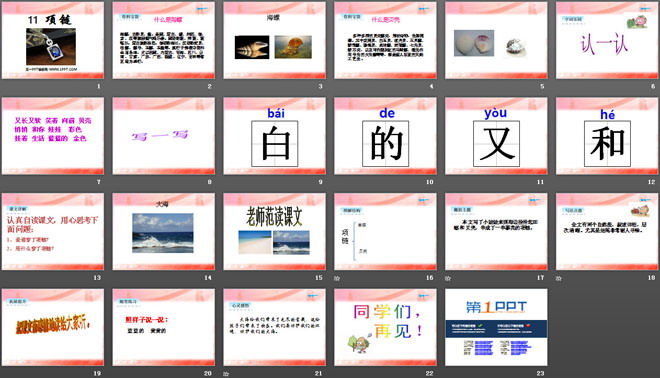Click slide number label 19
The height and width of the screenshot is (378, 660).
[97, 373]
